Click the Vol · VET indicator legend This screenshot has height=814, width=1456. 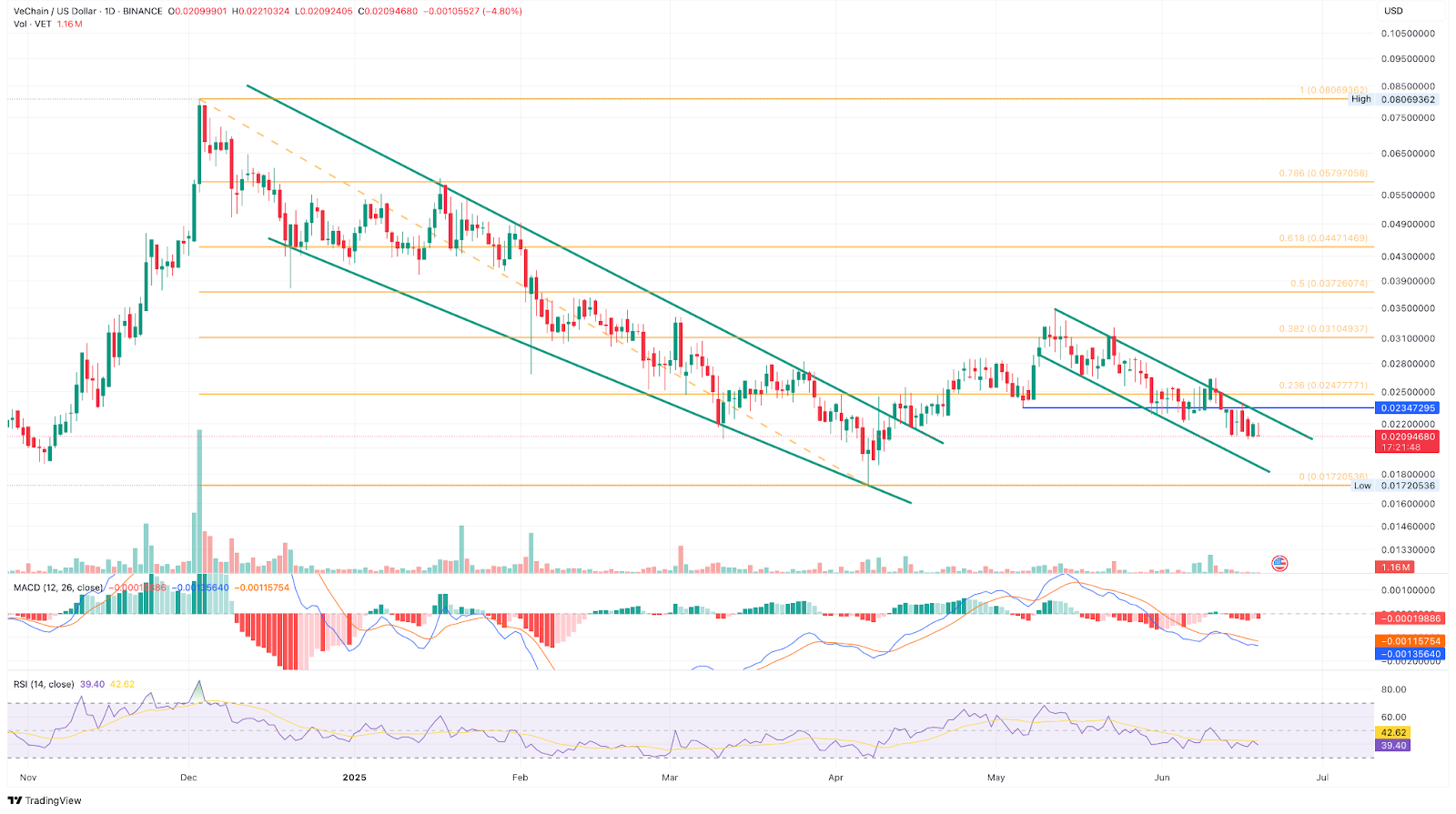click(x=33, y=24)
